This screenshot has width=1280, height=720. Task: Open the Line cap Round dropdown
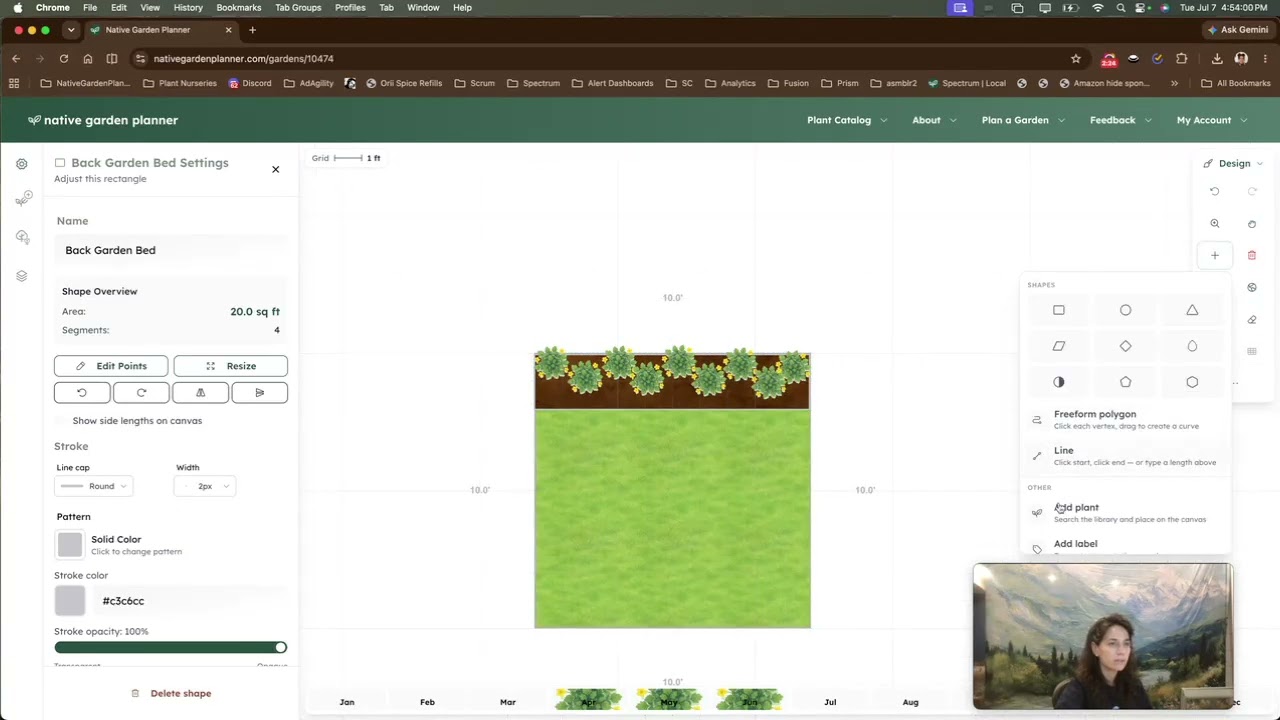click(94, 486)
